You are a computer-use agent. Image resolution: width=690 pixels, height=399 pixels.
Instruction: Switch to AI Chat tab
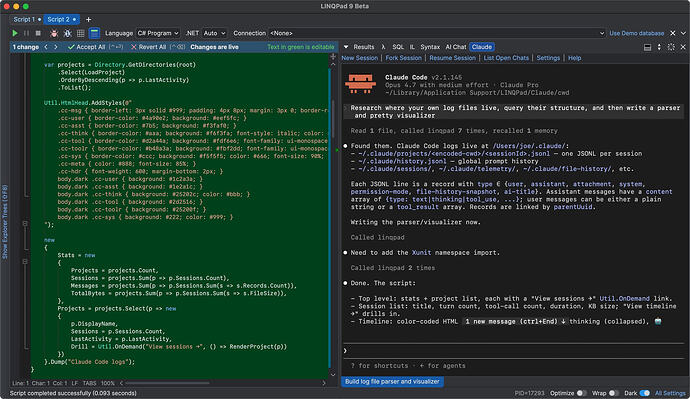pyautogui.click(x=455, y=47)
